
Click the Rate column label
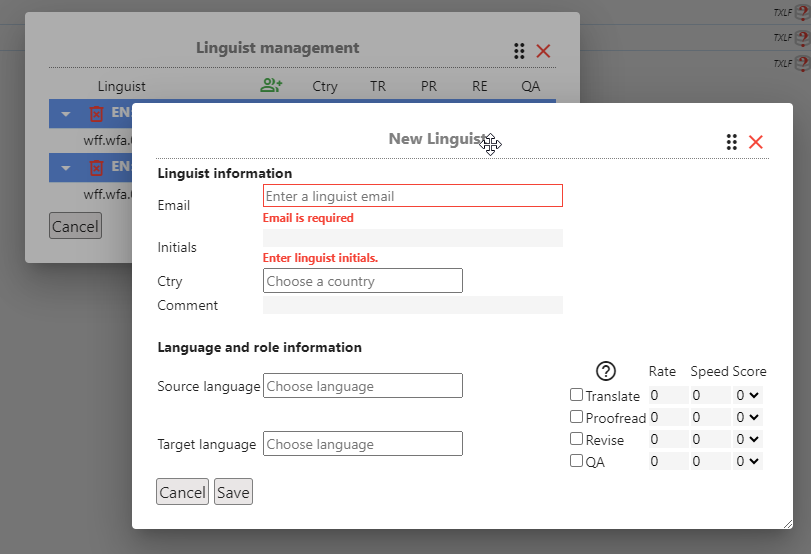[x=662, y=371]
